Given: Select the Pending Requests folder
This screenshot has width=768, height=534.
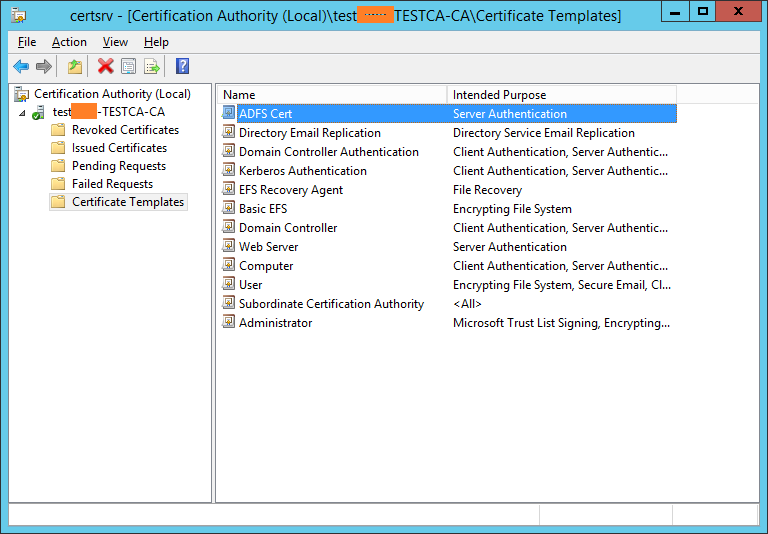Looking at the screenshot, I should (118, 166).
